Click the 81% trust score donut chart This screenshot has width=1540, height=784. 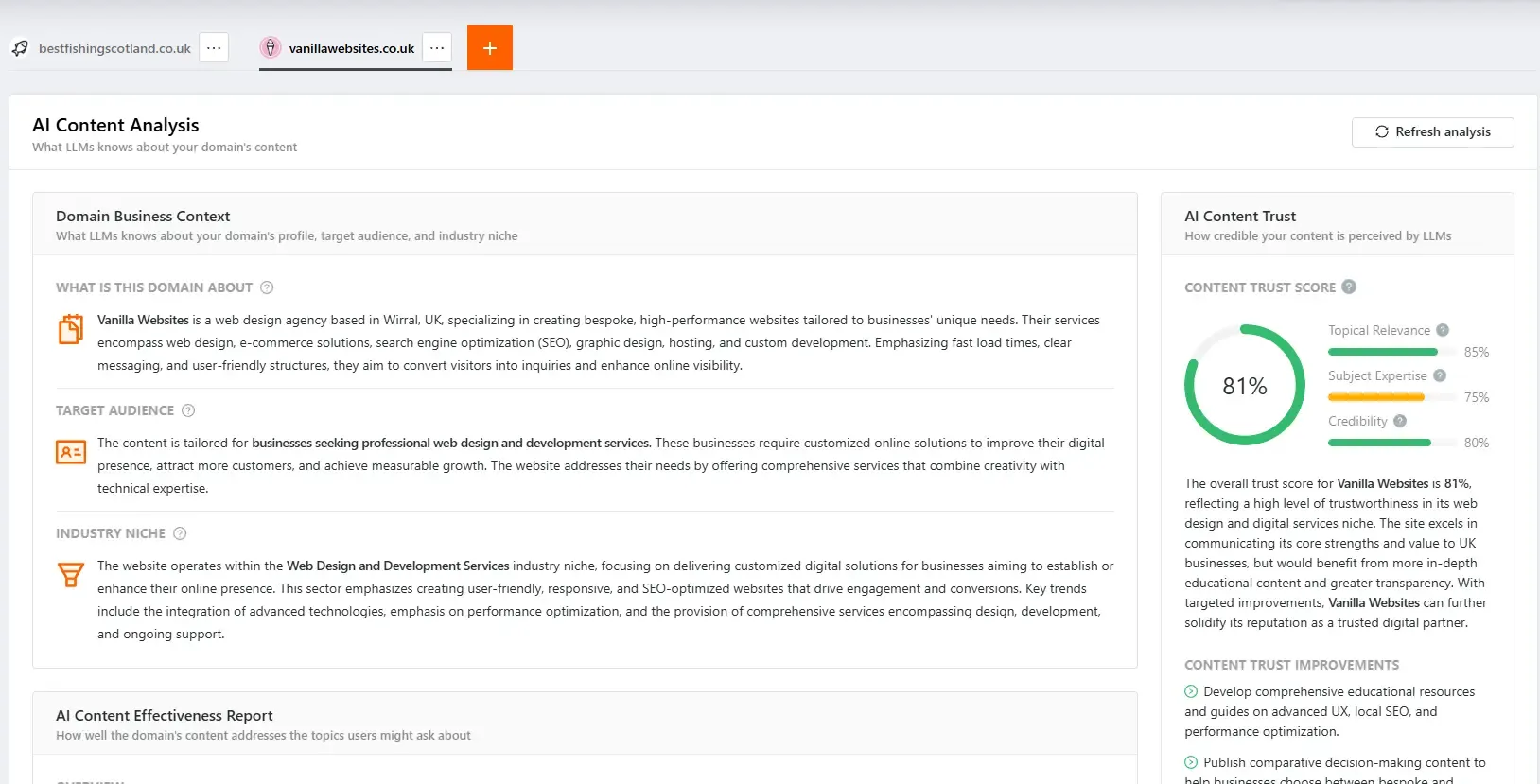click(x=1245, y=386)
